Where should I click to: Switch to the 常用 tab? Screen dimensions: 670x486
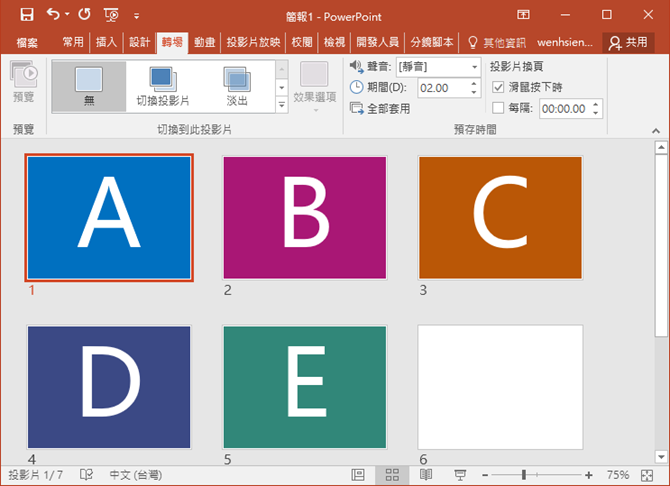click(73, 42)
